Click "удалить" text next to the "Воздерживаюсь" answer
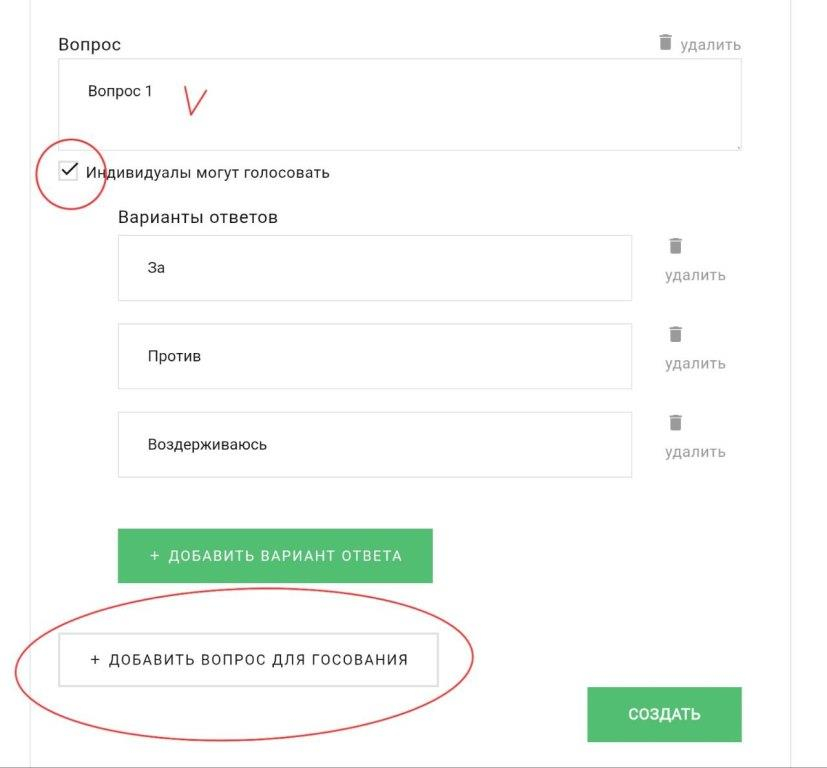 pyautogui.click(x=695, y=452)
